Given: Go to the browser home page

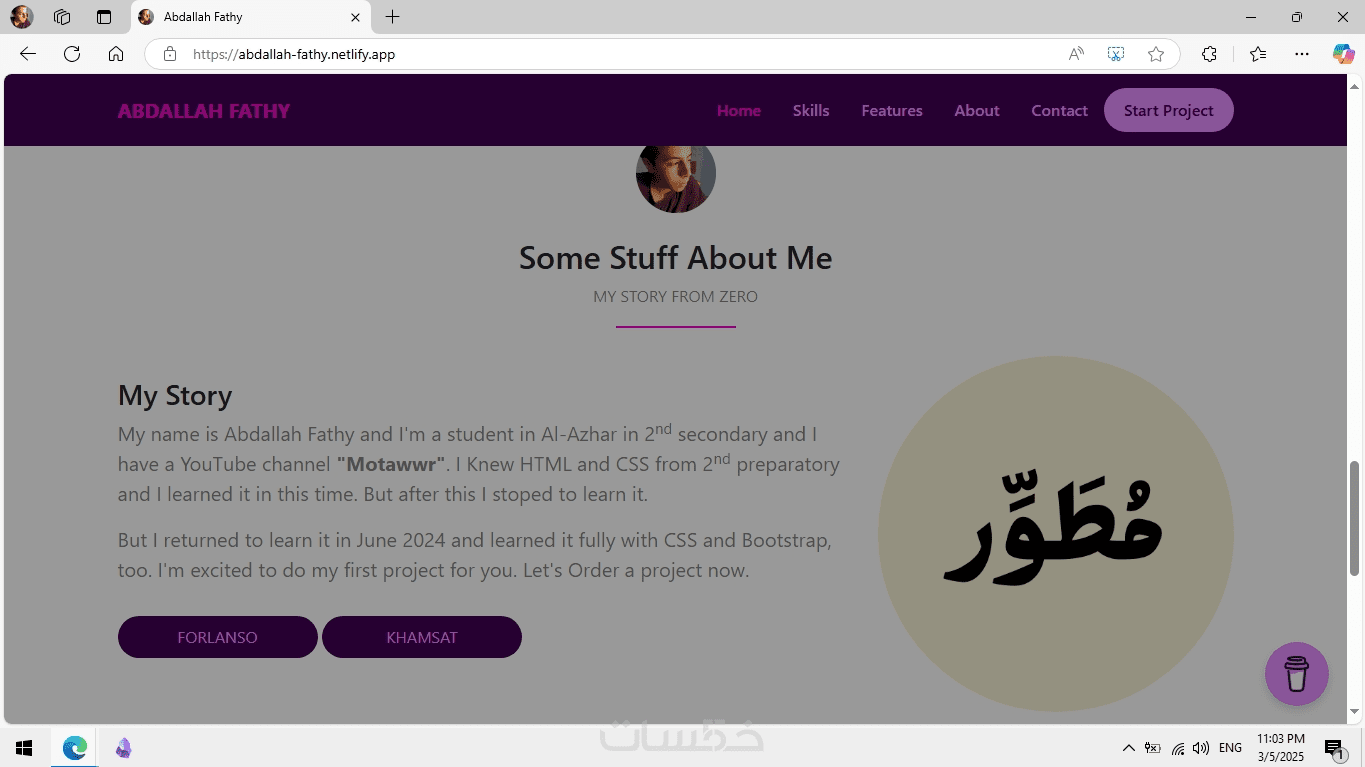Looking at the screenshot, I should pyautogui.click(x=116, y=54).
